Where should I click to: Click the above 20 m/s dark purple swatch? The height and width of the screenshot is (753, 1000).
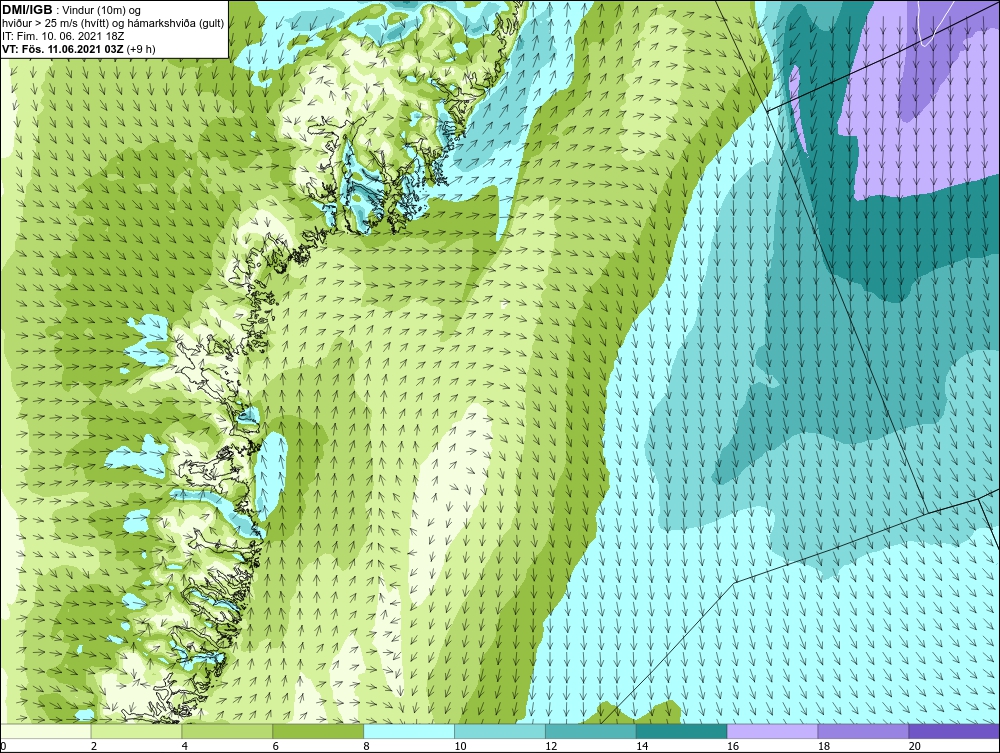(x=954, y=731)
